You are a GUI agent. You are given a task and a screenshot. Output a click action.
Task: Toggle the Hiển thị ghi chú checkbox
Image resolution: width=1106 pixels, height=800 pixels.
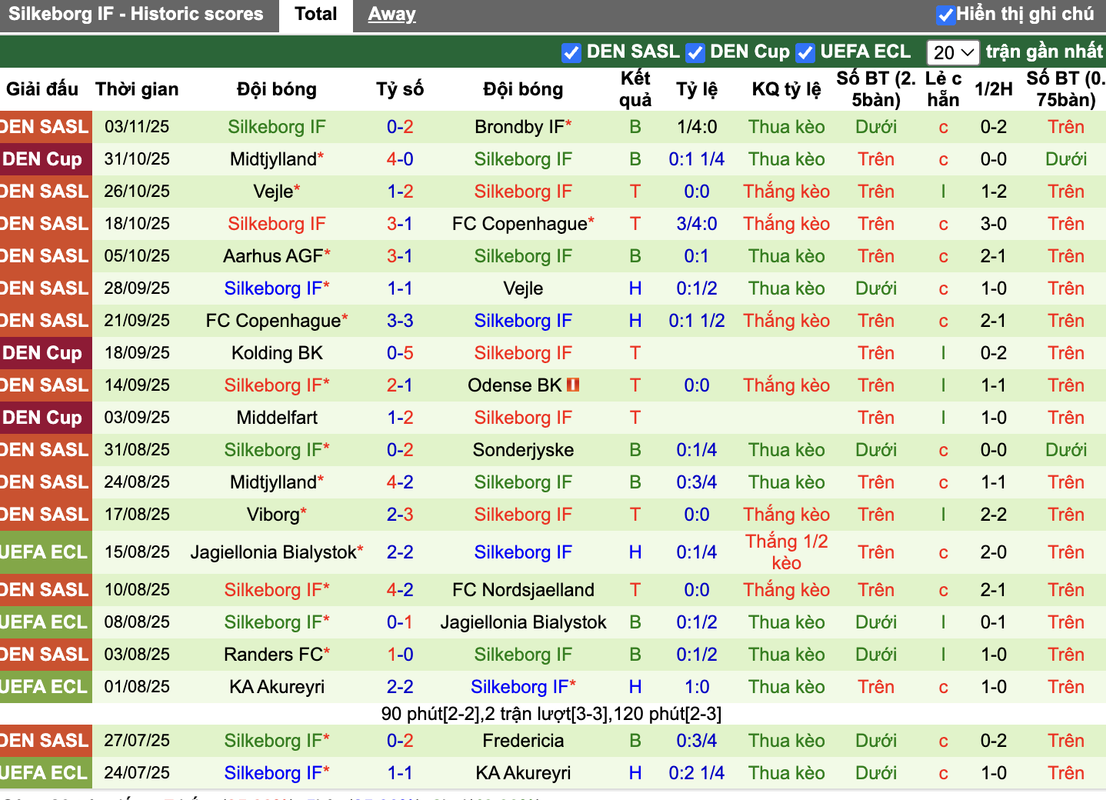(x=945, y=14)
